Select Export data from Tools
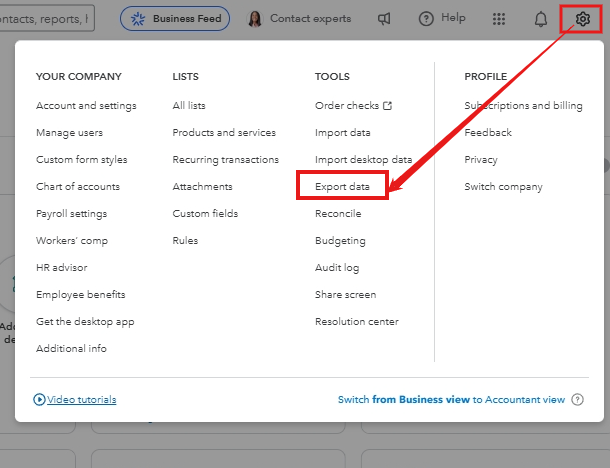 tap(342, 187)
